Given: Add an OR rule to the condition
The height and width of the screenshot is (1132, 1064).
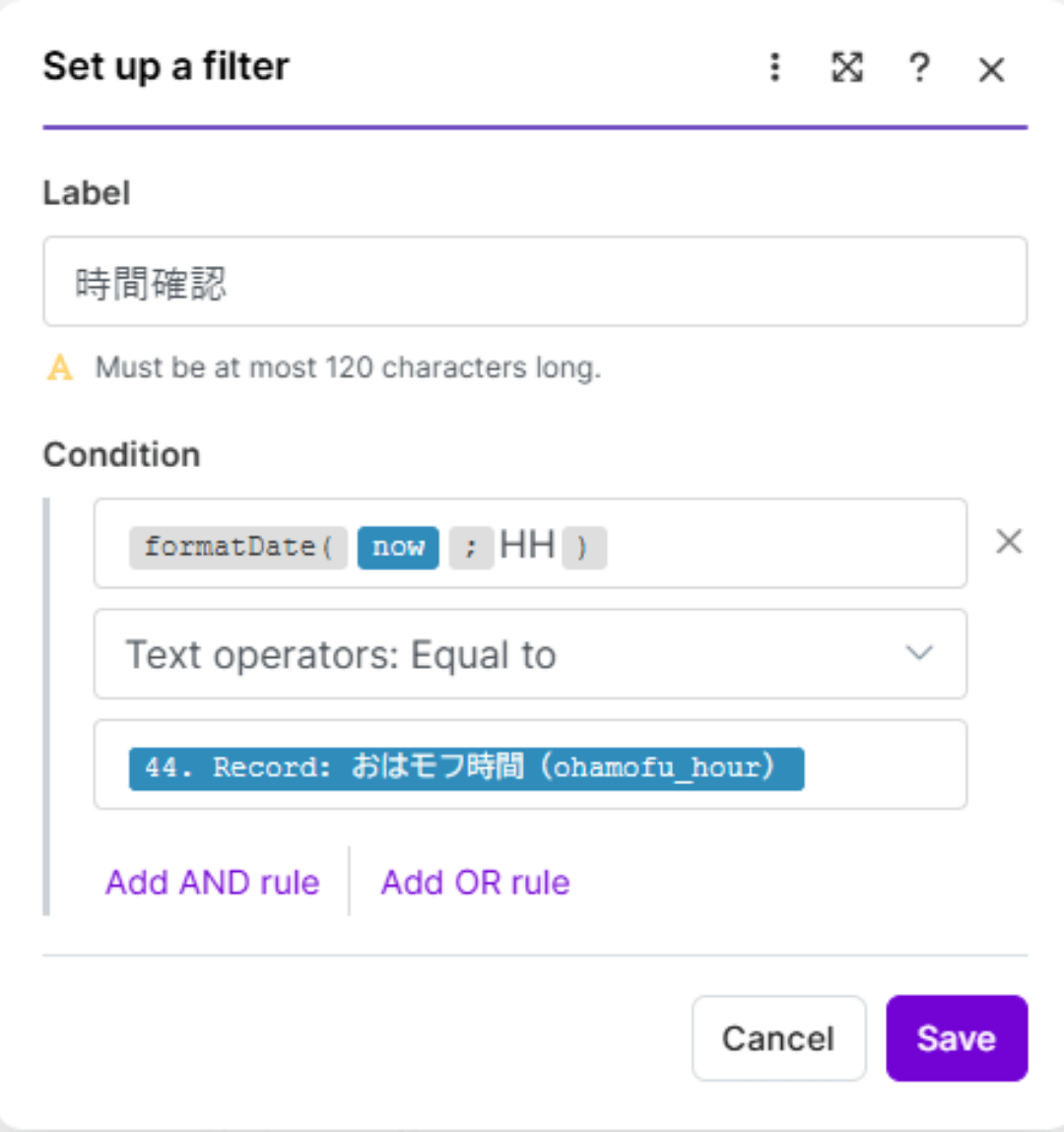Looking at the screenshot, I should 475,882.
